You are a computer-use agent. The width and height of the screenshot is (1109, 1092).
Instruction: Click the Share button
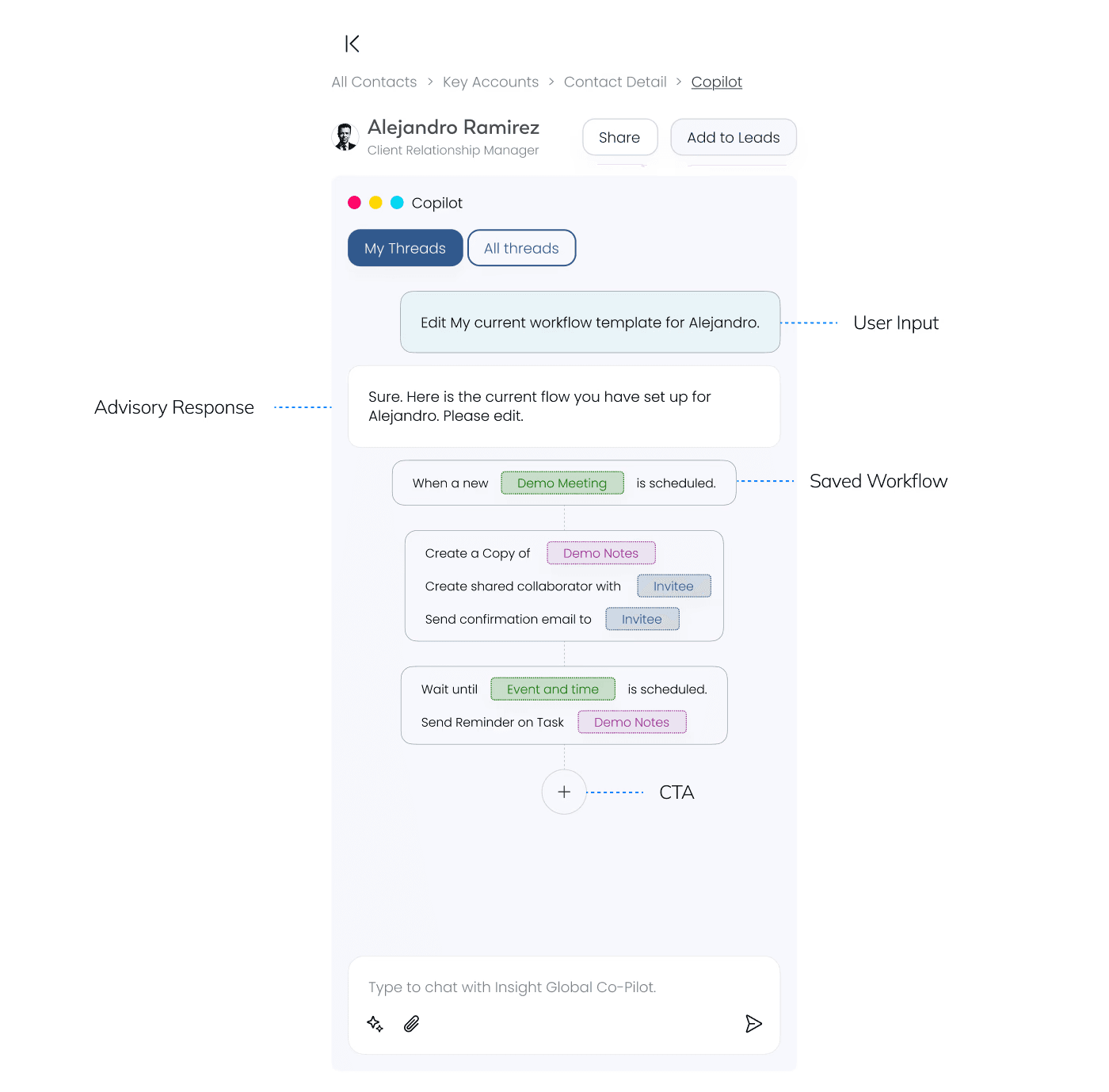(619, 137)
